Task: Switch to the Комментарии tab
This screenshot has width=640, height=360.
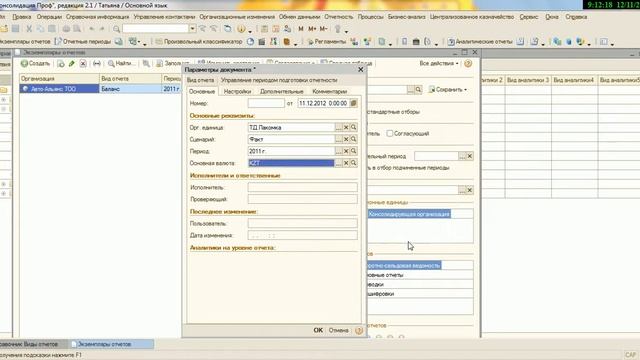Action: tap(329, 91)
